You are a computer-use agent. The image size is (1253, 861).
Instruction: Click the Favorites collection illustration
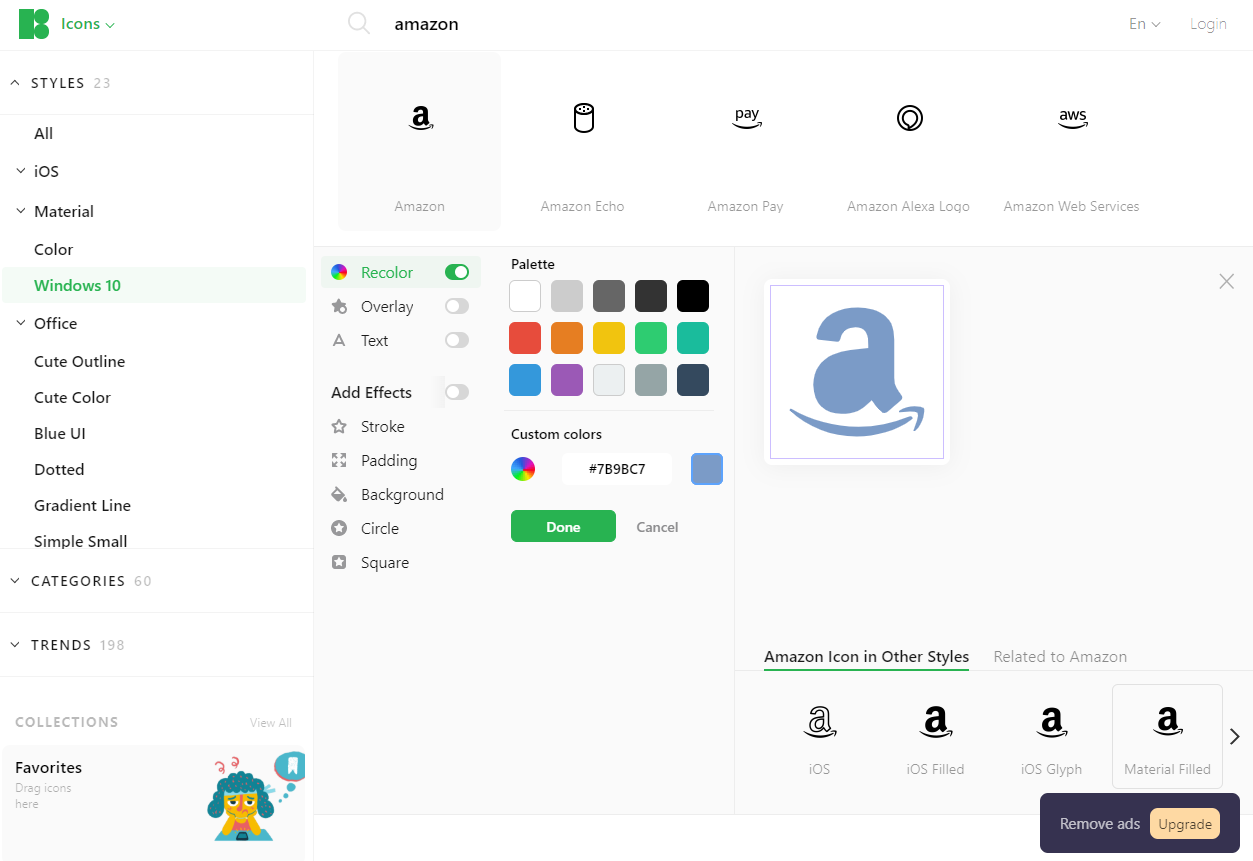254,797
